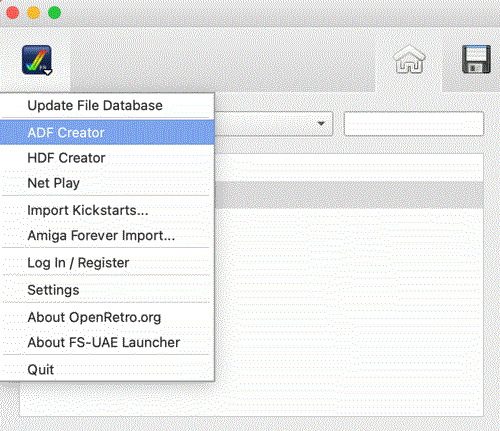The image size is (500, 431).
Task: Select Update File Database menu entry
Action: point(107,106)
